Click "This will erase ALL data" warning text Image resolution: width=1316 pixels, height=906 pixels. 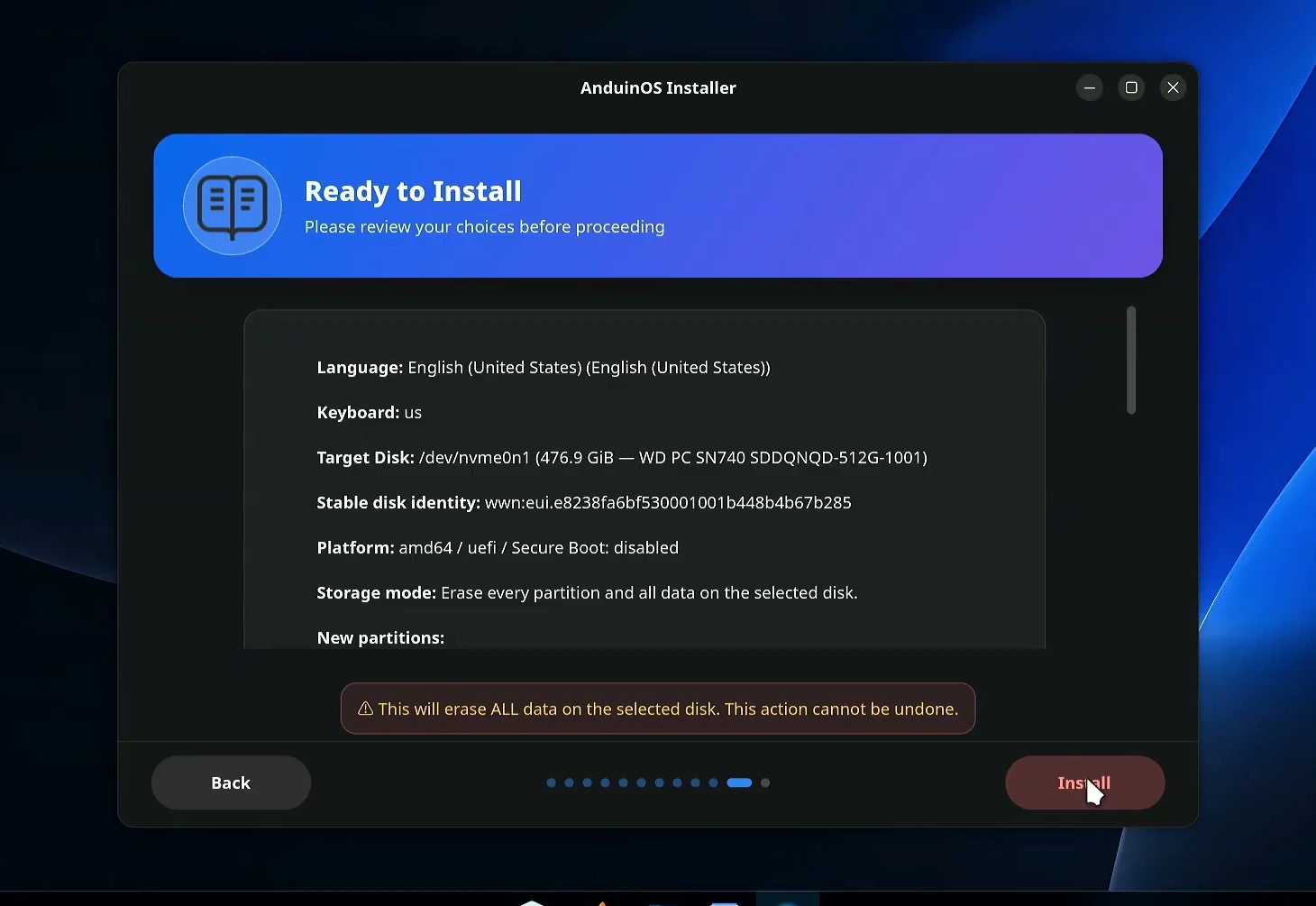(668, 709)
